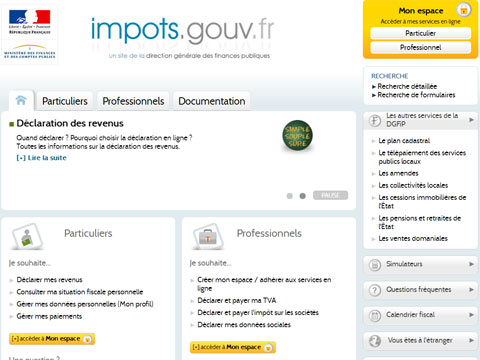Click the Ministère des Finances logo

coord(30,51)
